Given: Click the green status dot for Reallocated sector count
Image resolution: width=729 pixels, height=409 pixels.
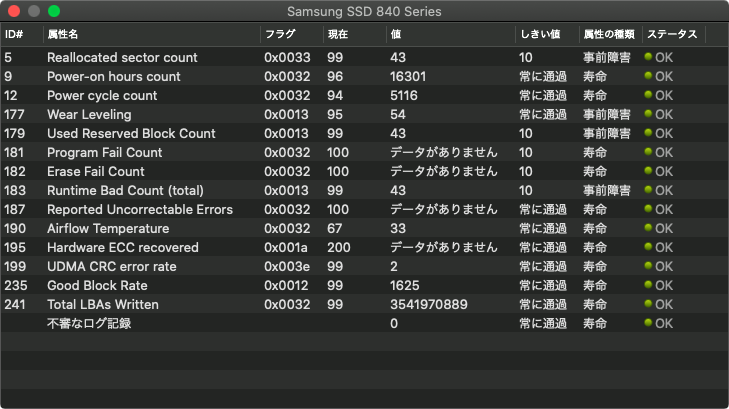Looking at the screenshot, I should (648, 58).
